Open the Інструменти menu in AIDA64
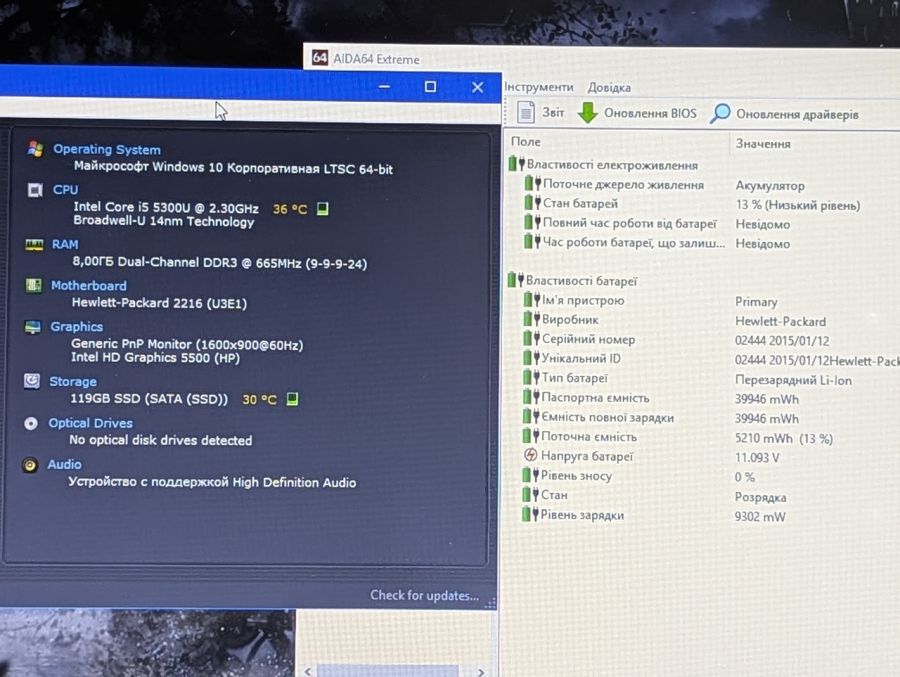This screenshot has height=677, width=900. (538, 87)
